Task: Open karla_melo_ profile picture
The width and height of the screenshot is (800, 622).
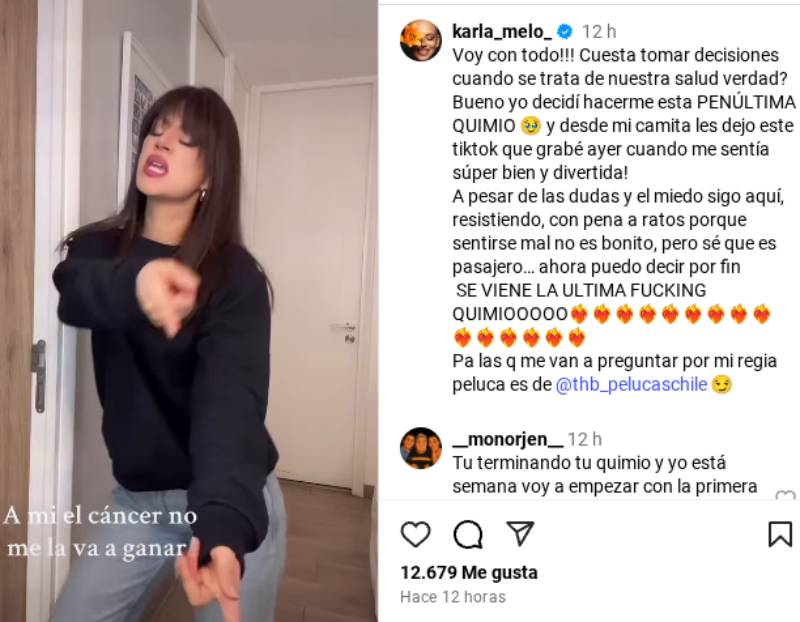Action: click(x=421, y=40)
